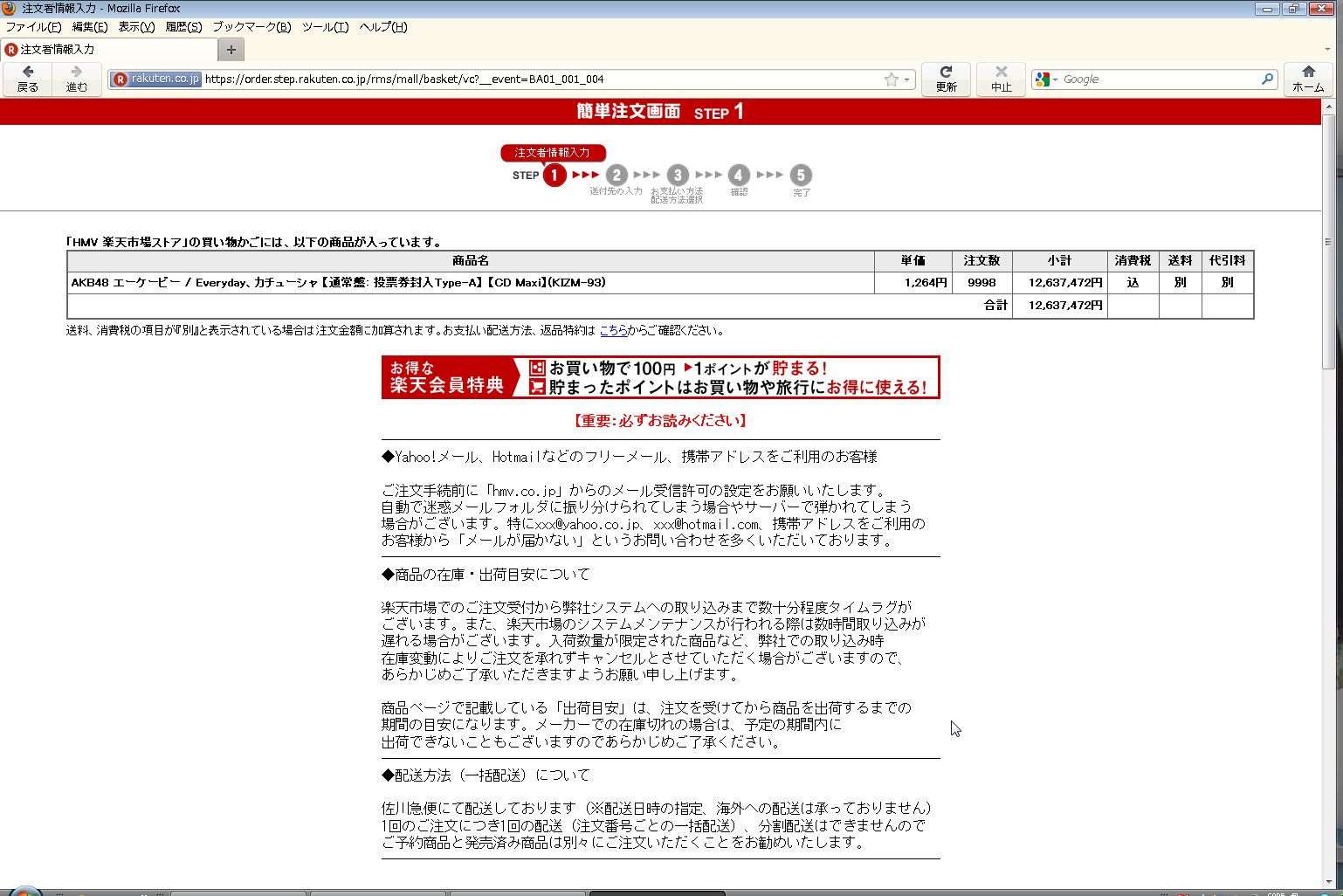
Task: Click the 簡単注文画面 STEP 1 header
Action: 660,112
